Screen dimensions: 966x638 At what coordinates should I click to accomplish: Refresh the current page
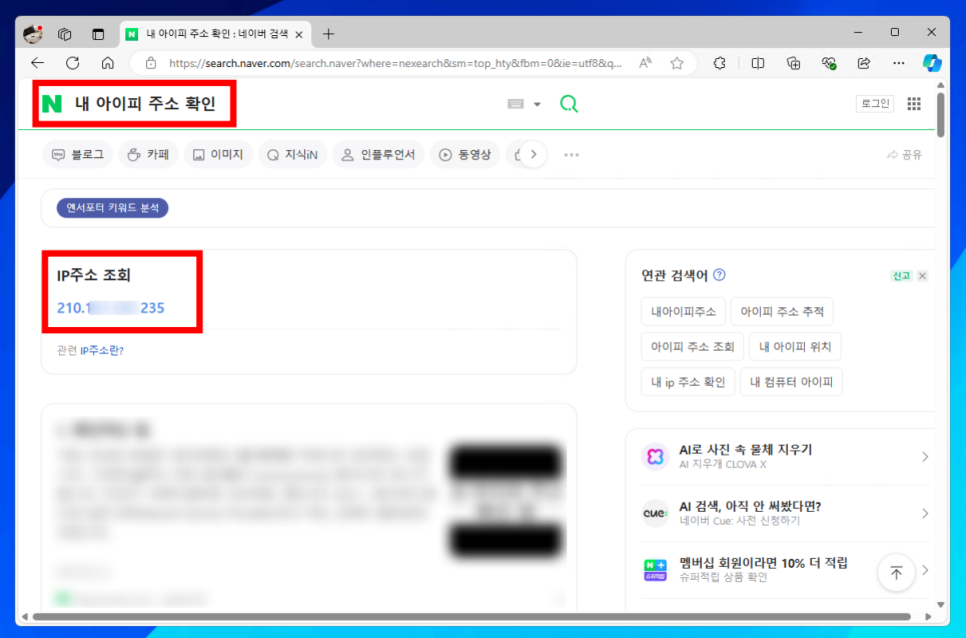73,63
